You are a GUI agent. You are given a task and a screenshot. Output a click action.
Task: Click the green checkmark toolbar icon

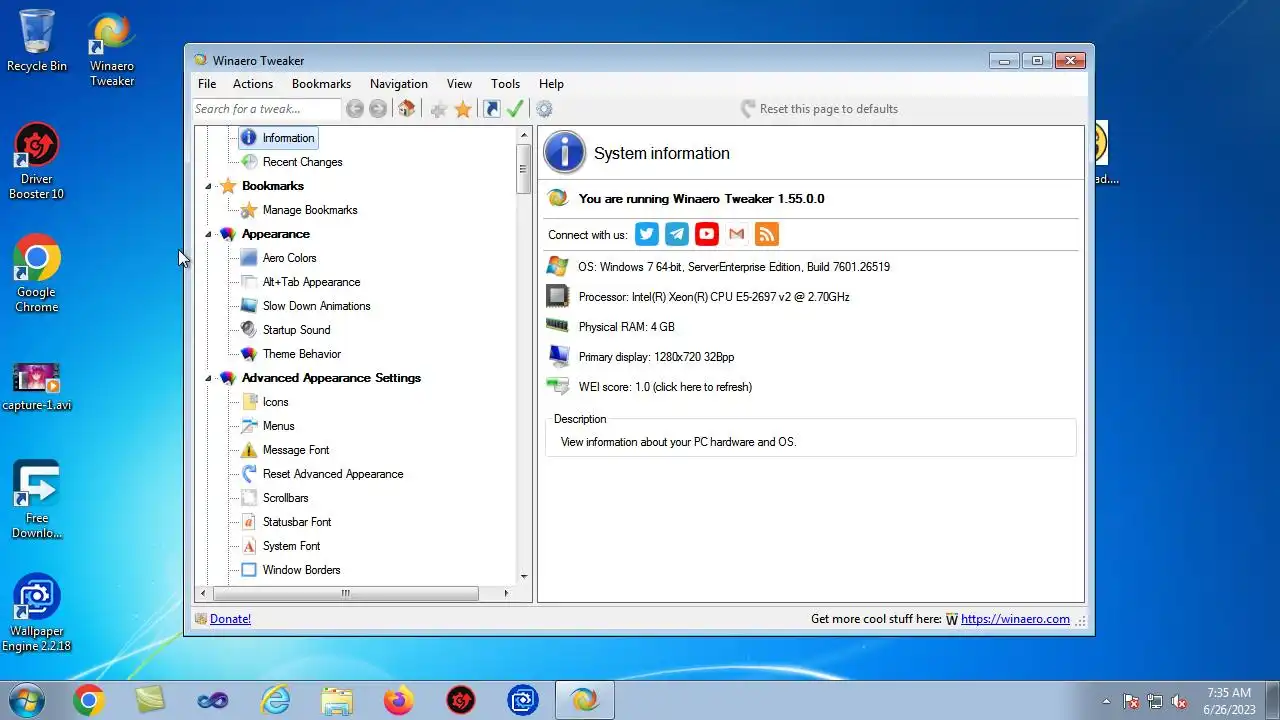(515, 109)
